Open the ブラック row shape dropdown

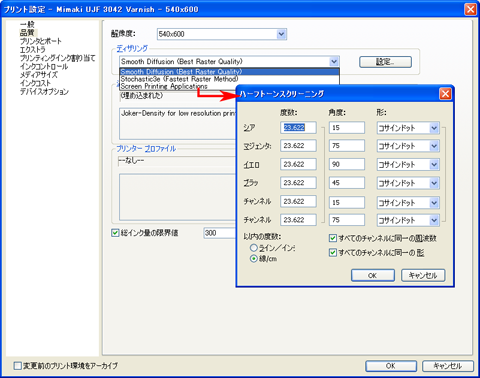pos(408,183)
